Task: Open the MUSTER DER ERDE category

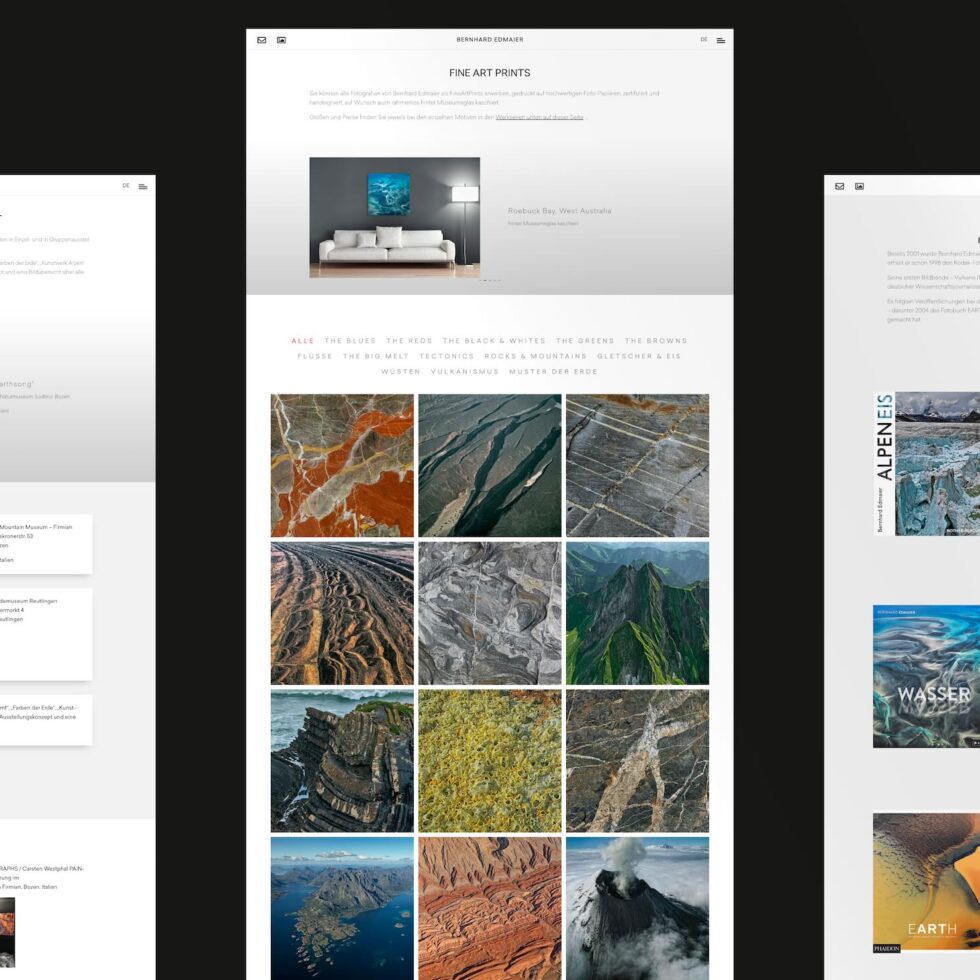Action: 552,371
